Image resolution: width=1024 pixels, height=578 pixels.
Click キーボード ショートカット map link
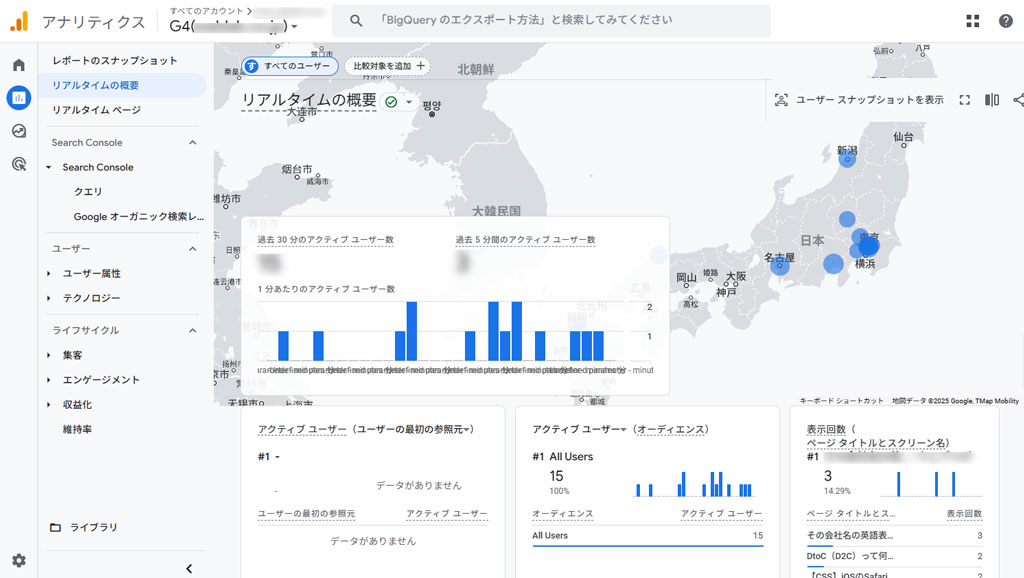pyautogui.click(x=841, y=401)
